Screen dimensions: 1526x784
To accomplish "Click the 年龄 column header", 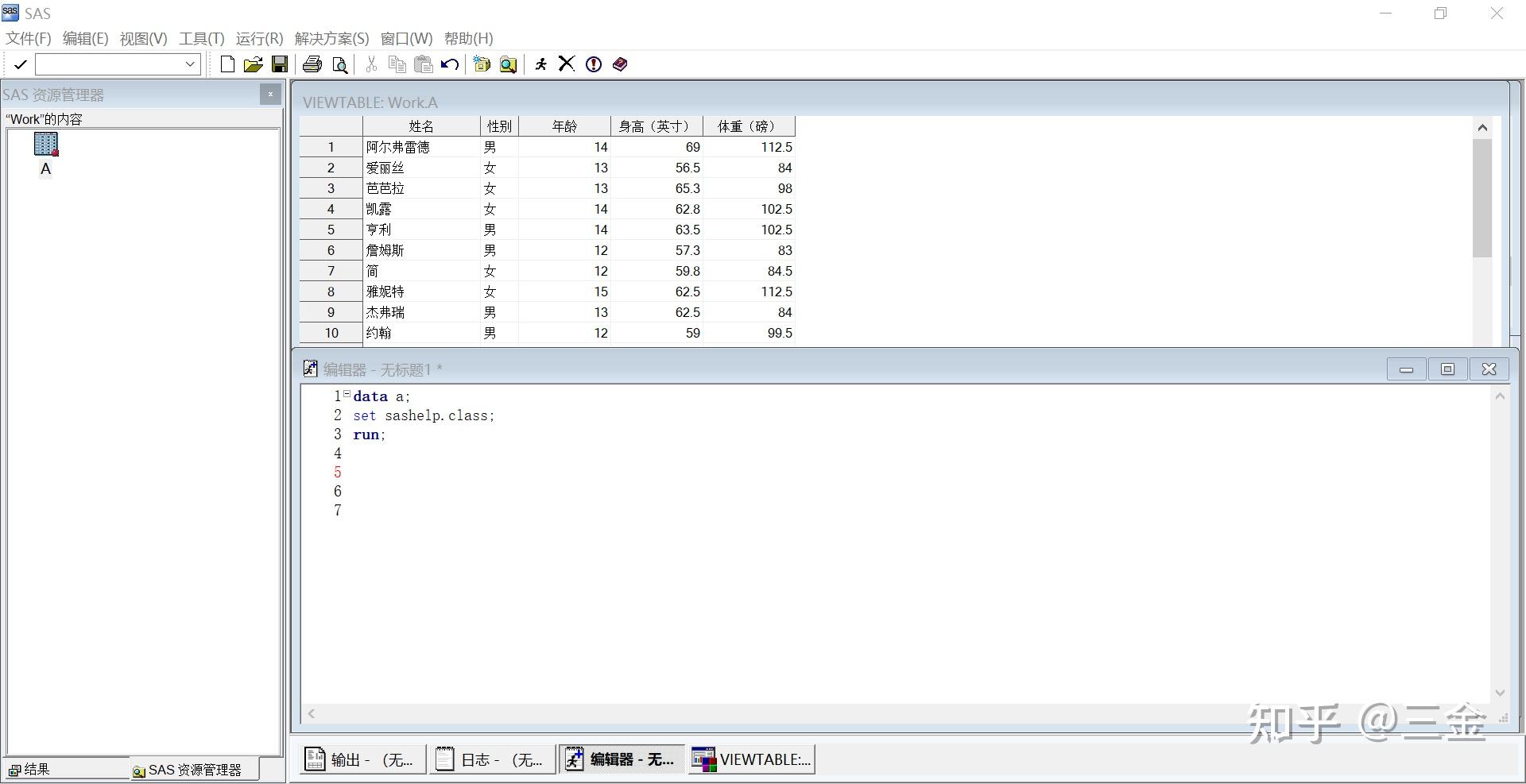I will tap(564, 126).
